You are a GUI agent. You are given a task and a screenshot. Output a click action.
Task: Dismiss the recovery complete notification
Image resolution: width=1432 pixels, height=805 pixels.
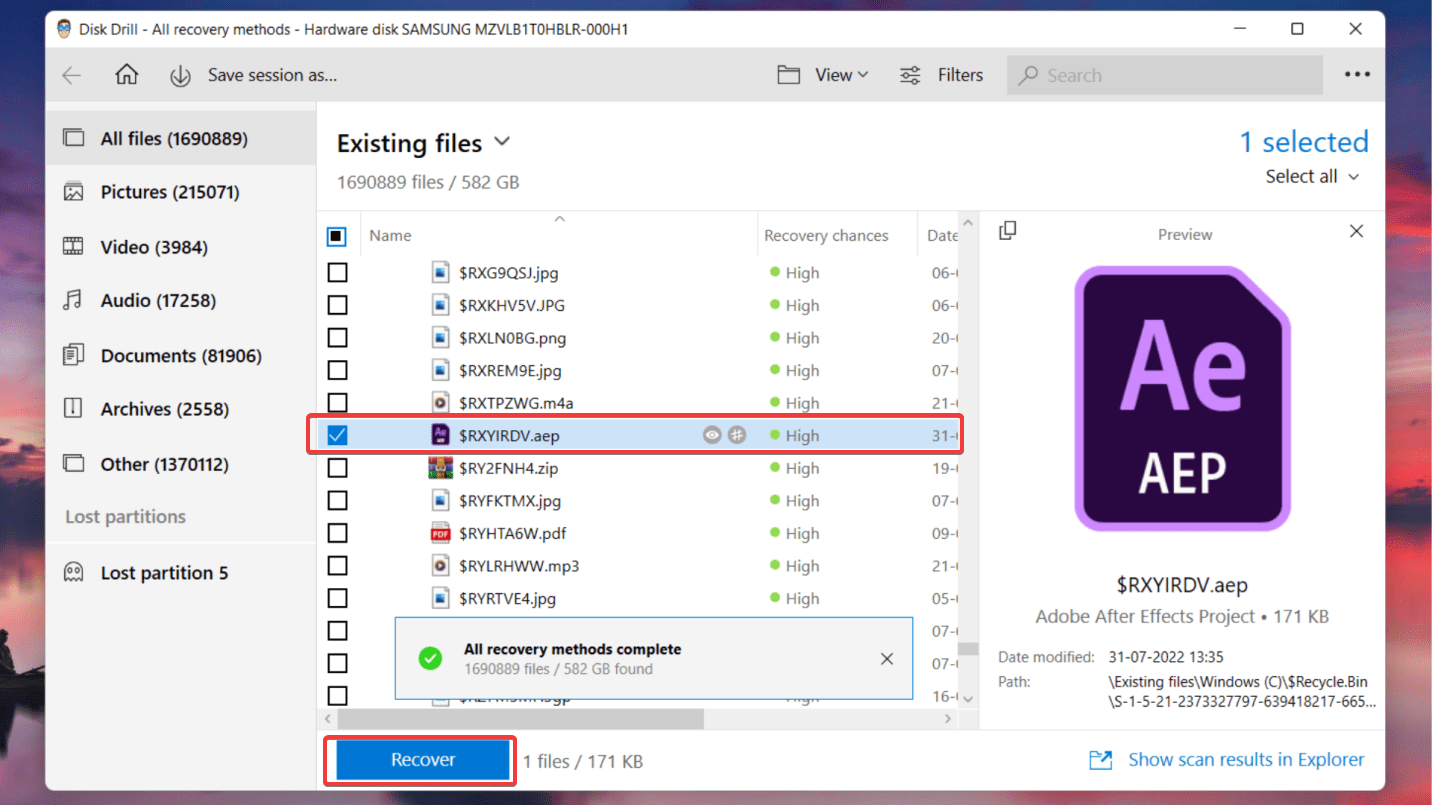click(887, 659)
